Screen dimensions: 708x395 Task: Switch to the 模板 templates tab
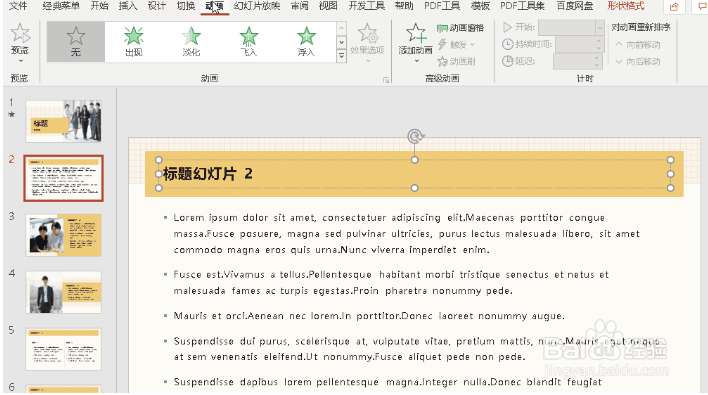[480, 6]
